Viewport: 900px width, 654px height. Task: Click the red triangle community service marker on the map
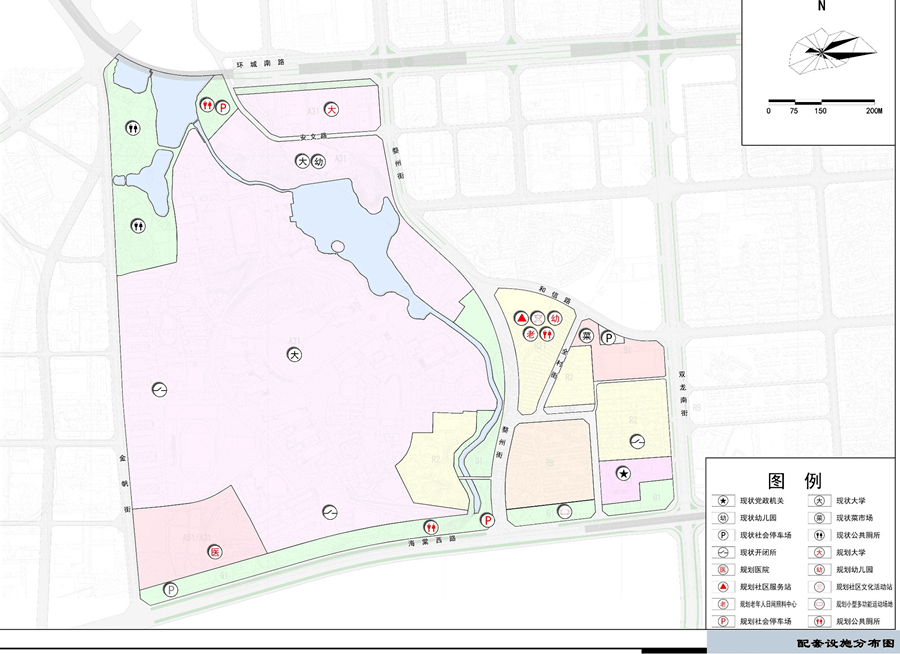click(x=521, y=318)
